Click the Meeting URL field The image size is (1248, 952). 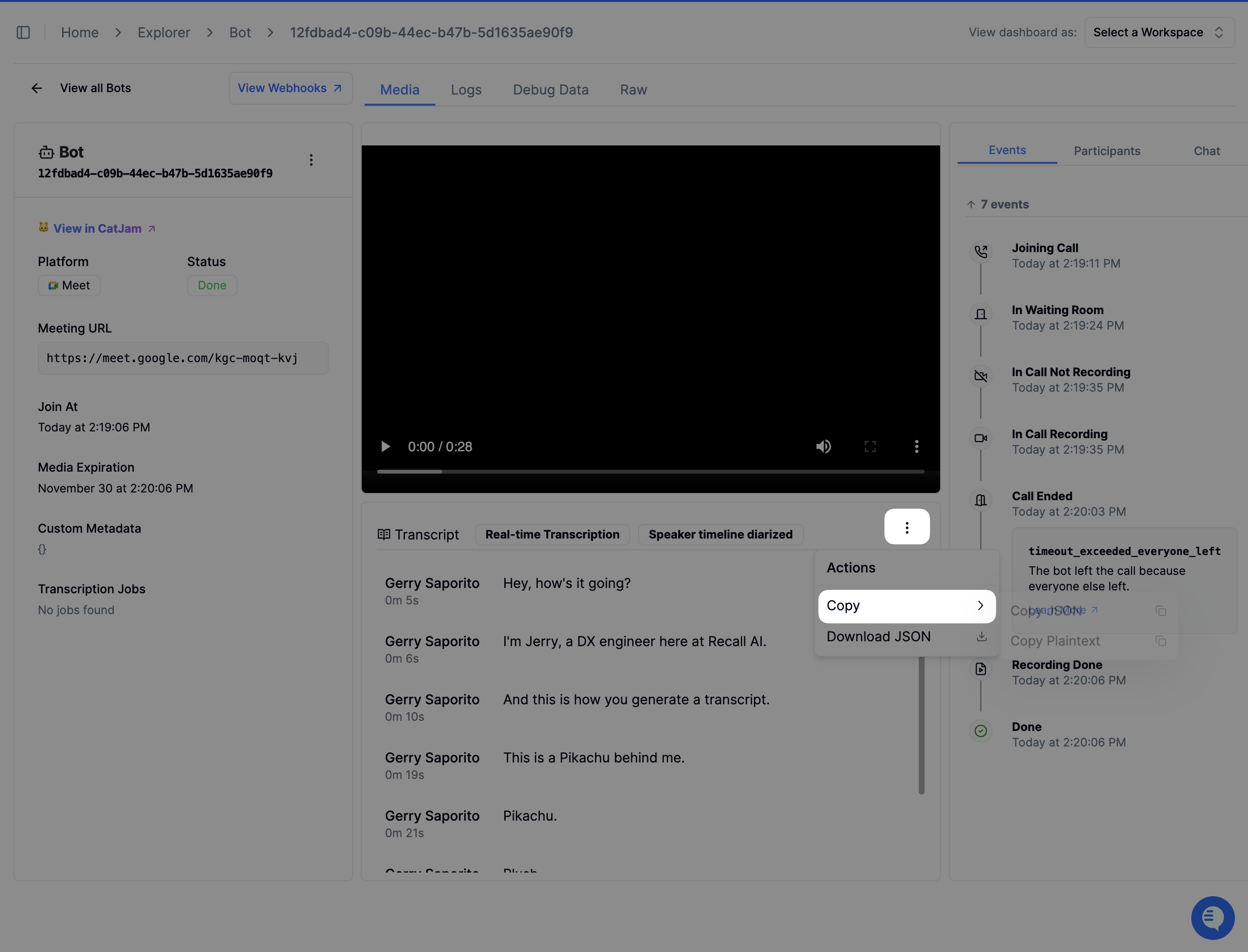(182, 358)
